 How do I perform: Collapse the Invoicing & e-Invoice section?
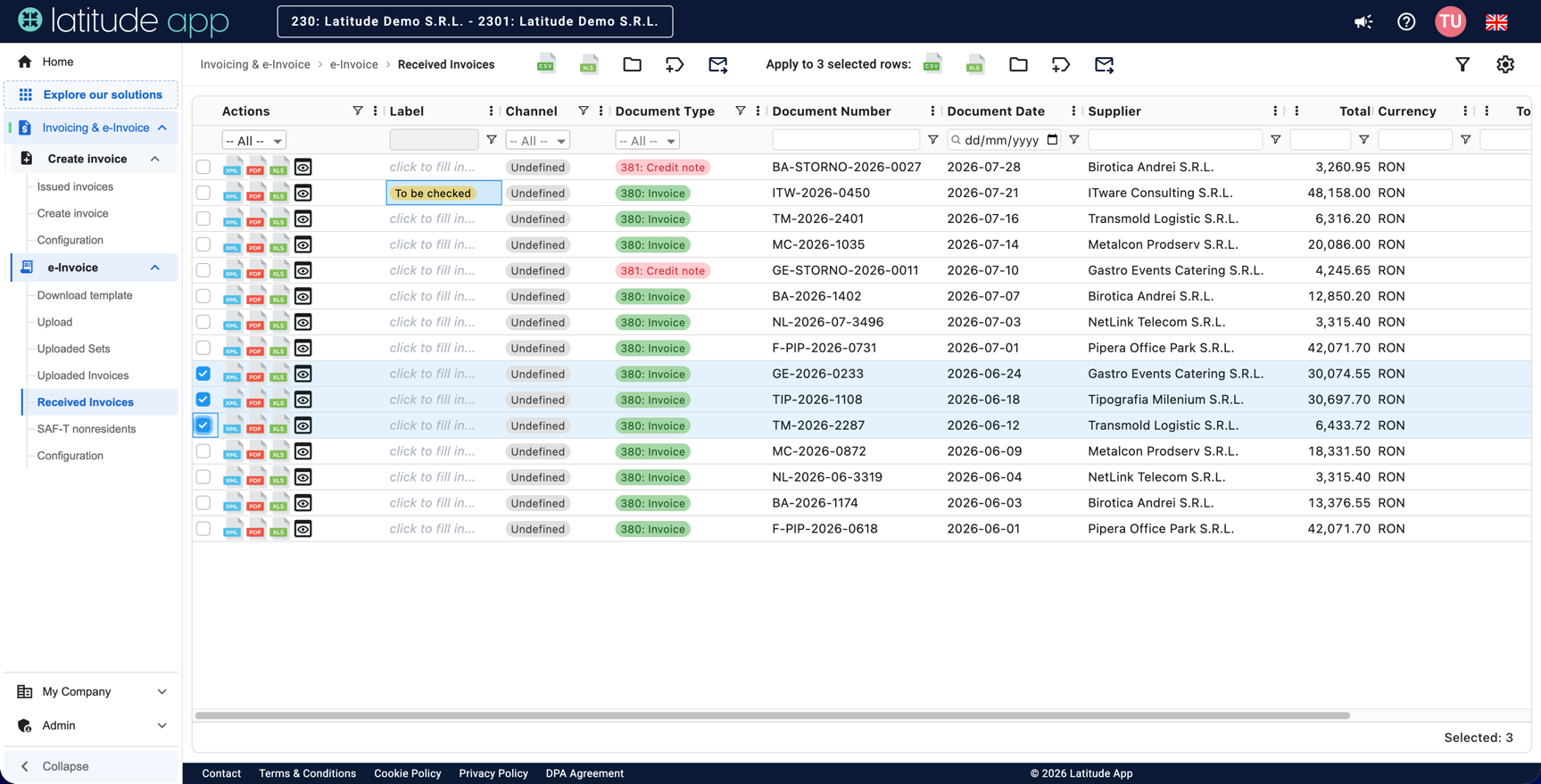tap(162, 128)
